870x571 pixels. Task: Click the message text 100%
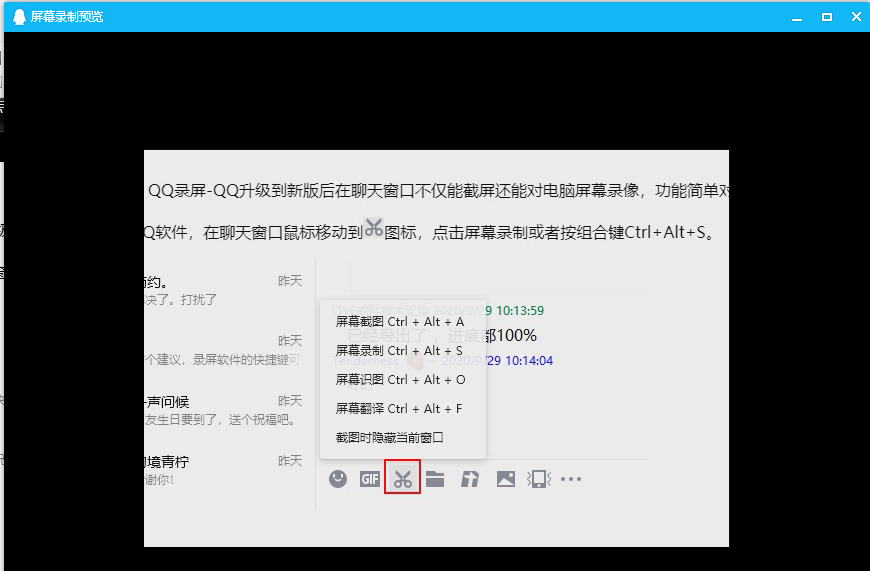516,336
